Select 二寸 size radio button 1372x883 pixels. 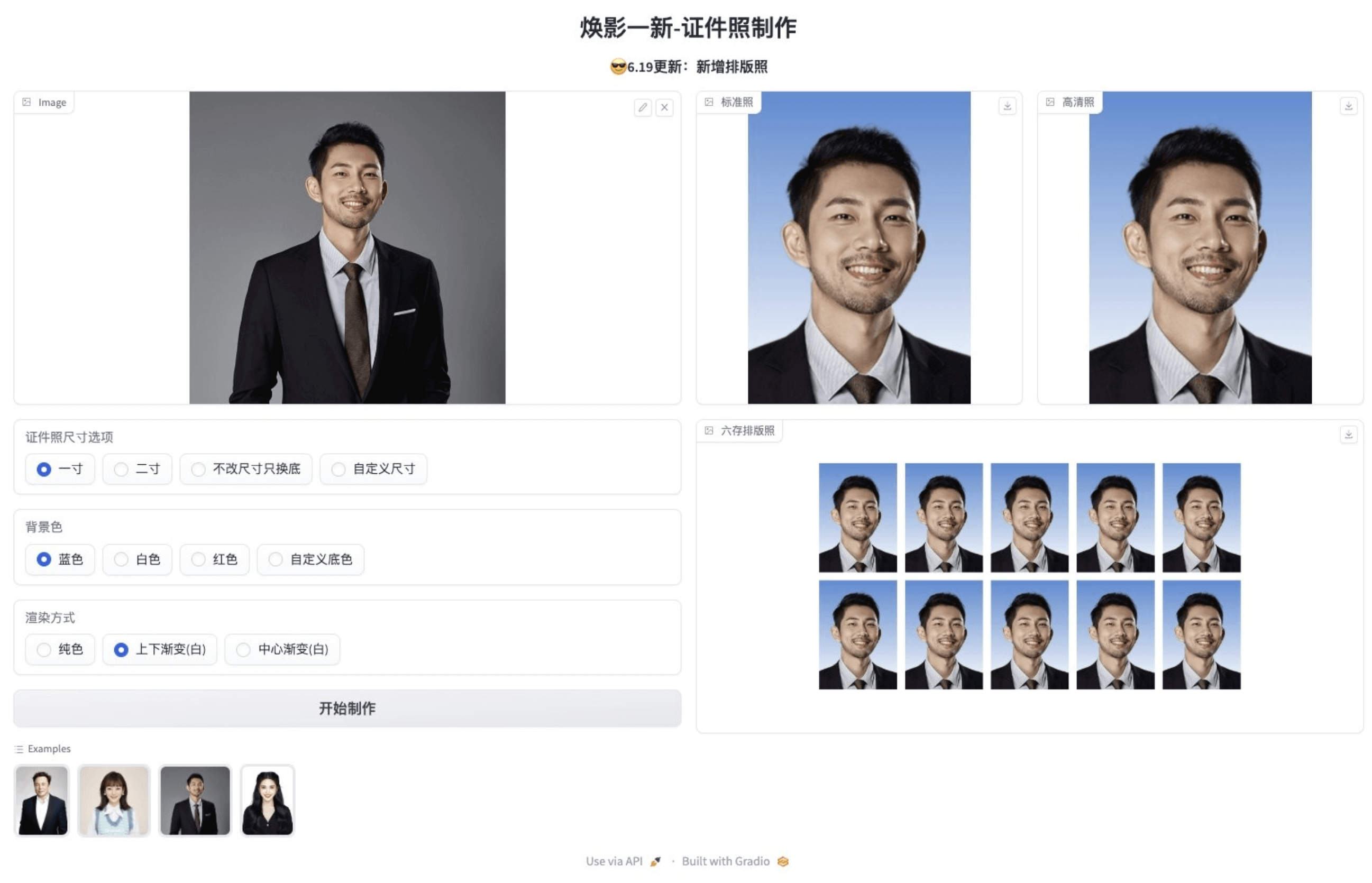[x=121, y=469]
